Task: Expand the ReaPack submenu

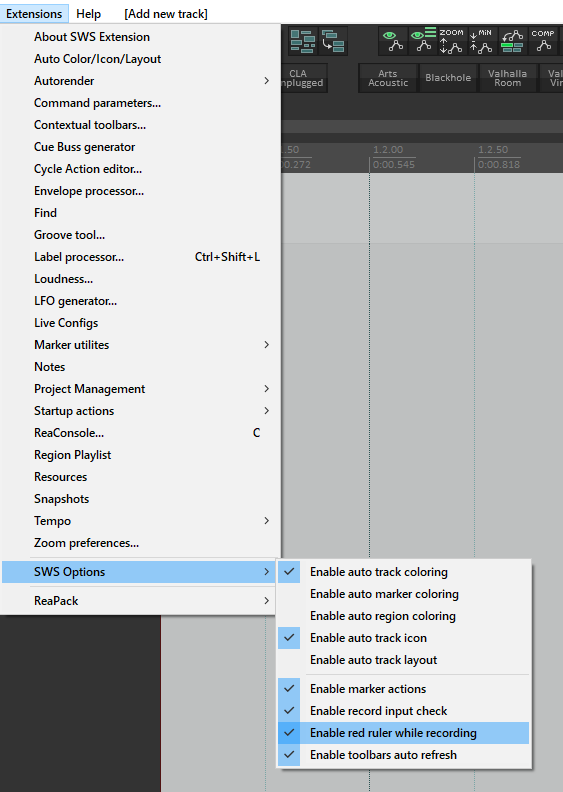Action: [139, 601]
